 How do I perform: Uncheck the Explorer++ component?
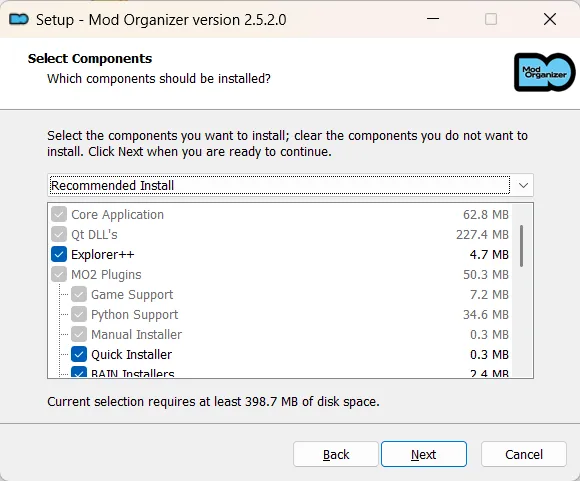(x=59, y=254)
